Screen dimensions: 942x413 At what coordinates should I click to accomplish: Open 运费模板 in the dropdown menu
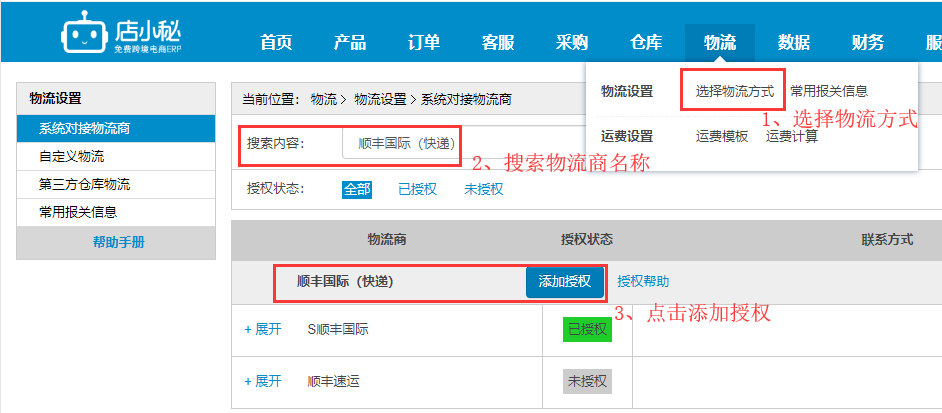click(722, 136)
